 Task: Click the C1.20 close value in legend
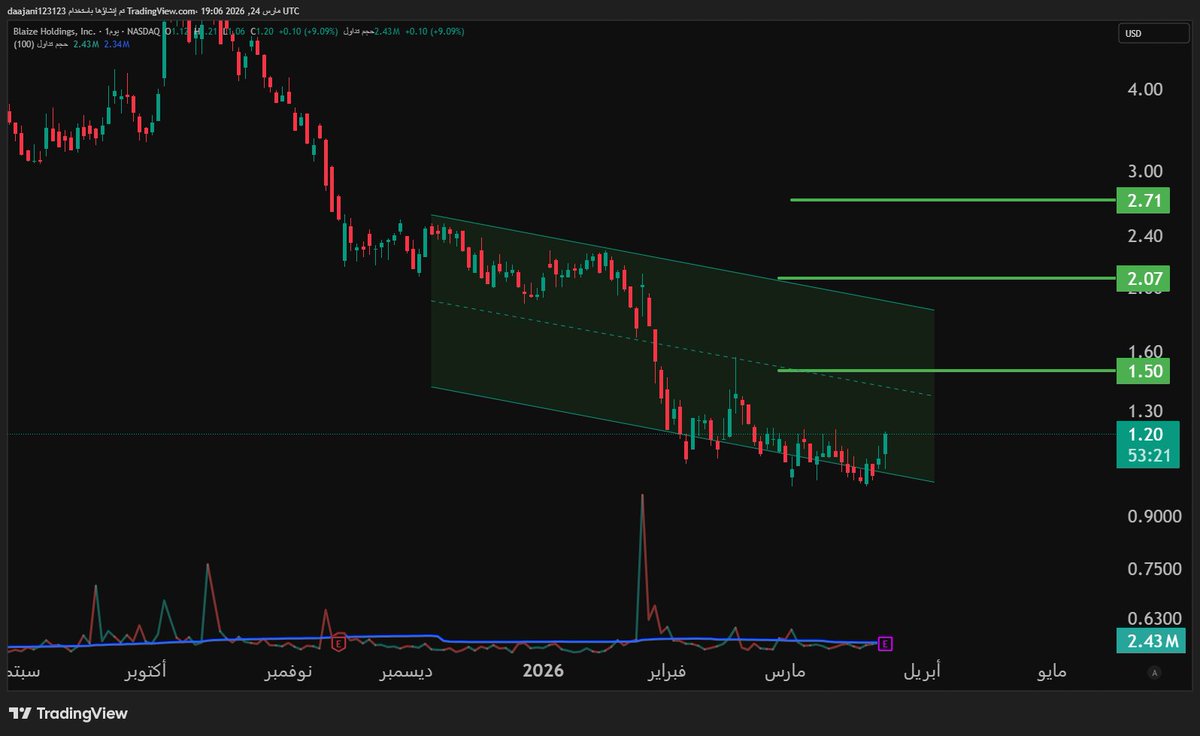tap(262, 32)
